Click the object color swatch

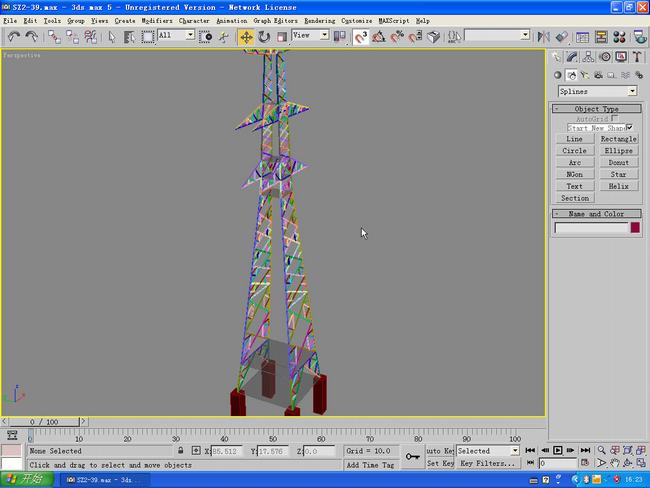point(635,228)
